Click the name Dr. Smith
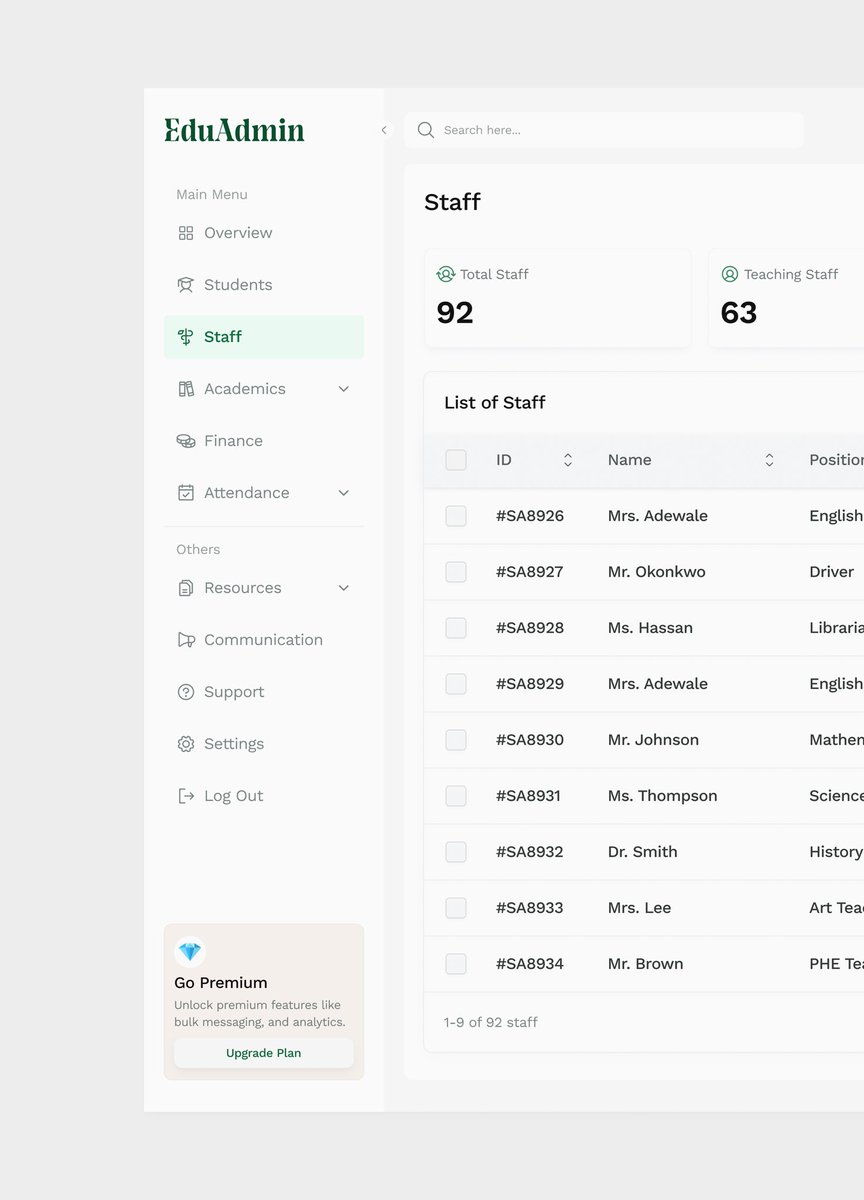 point(643,852)
